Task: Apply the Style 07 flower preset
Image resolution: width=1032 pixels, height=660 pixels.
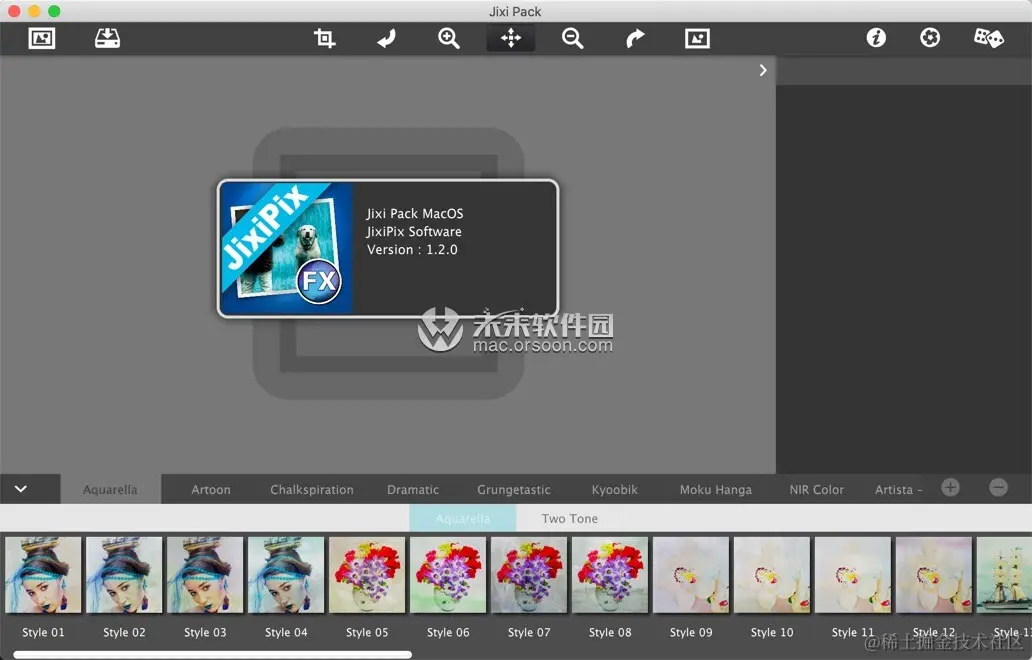Action: [x=529, y=575]
